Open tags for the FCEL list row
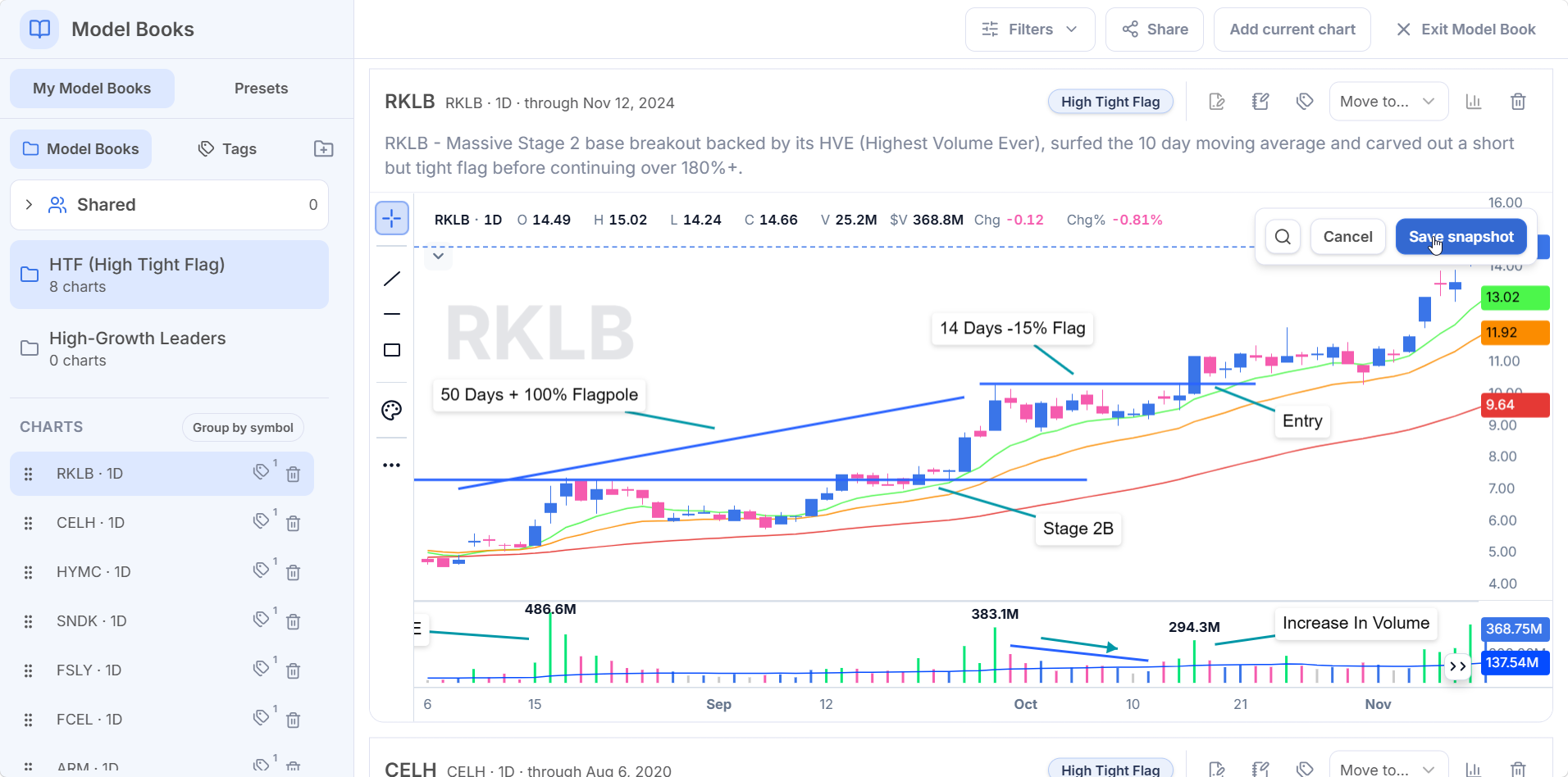 262,717
